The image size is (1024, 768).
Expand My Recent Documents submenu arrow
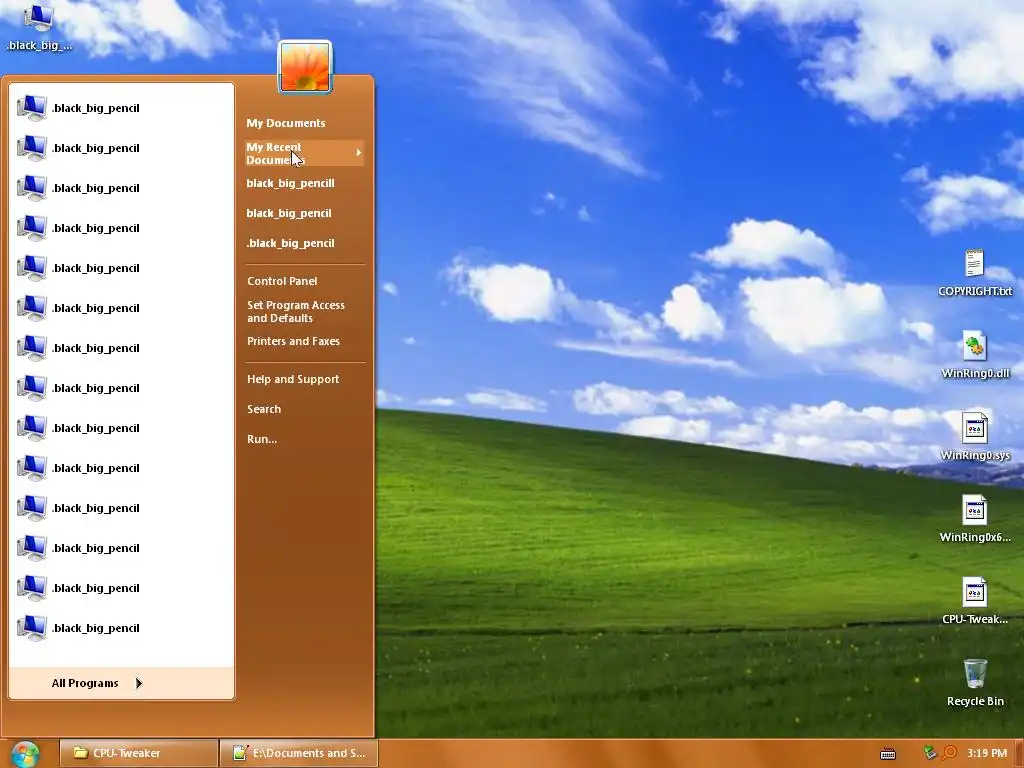[359, 153]
